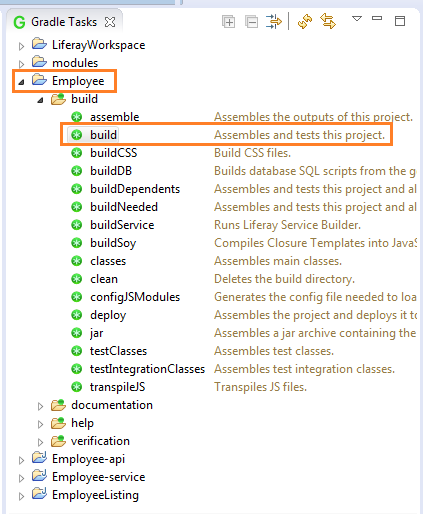Viewport: 423px width, 514px height.
Task: Click the configJSModules task gear icon
Action: coord(77,297)
